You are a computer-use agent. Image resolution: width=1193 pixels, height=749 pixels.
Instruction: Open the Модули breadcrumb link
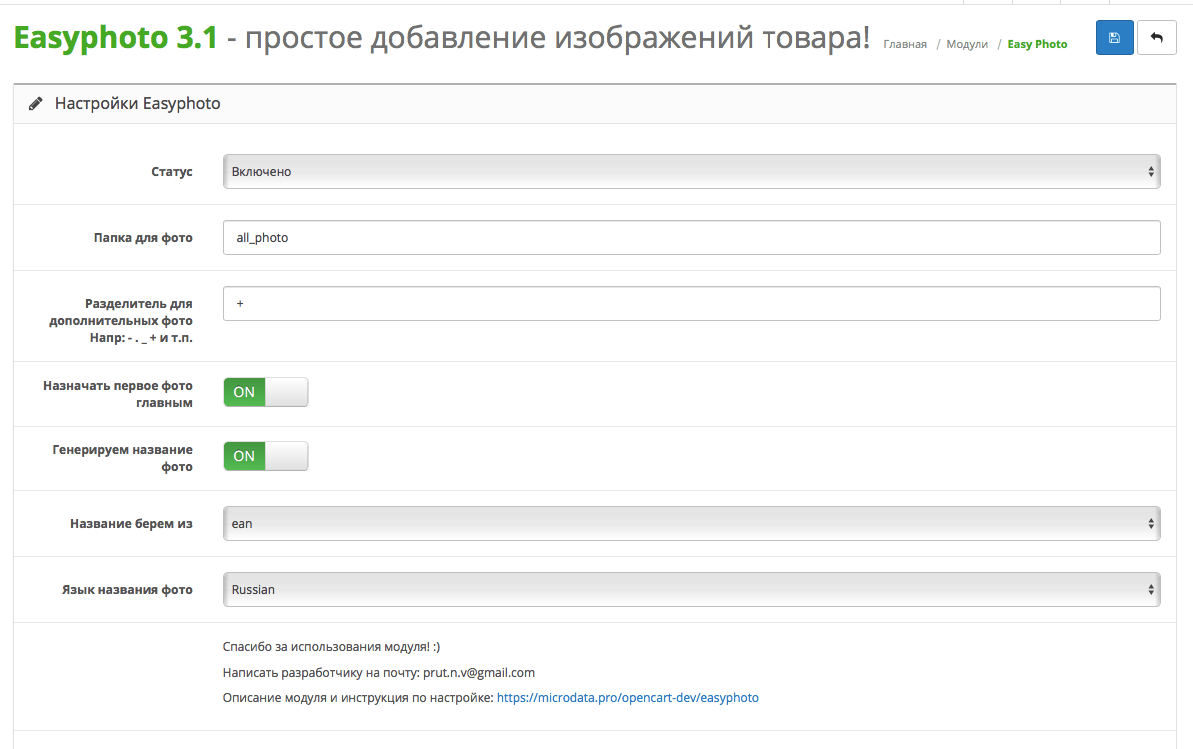pos(967,44)
